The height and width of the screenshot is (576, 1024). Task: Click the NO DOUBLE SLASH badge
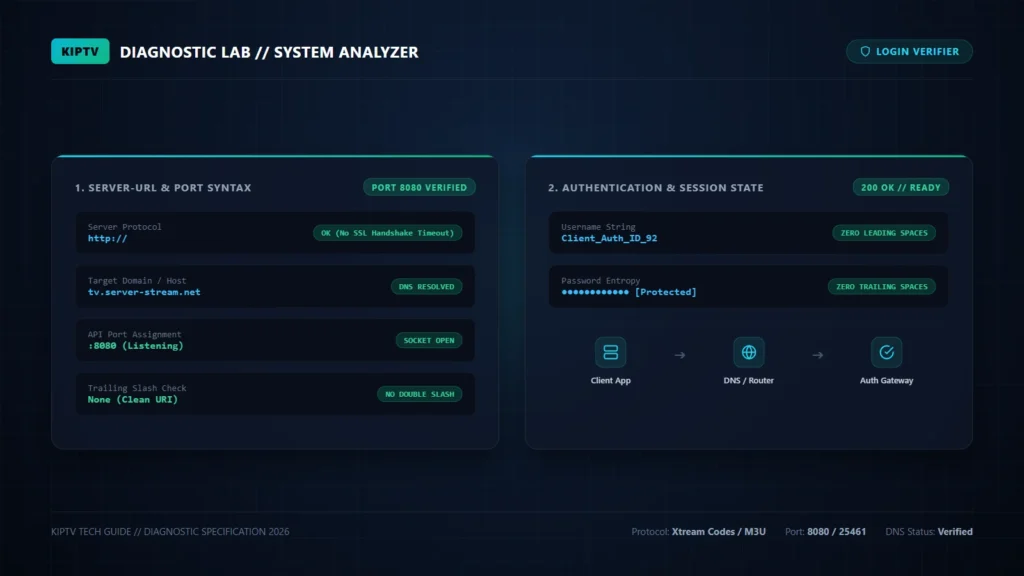pos(419,394)
